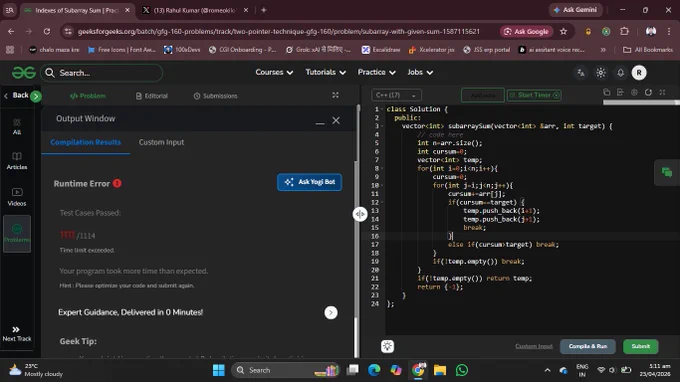The height and width of the screenshot is (382, 680).
Task: Go to Next Track
Action: (16, 334)
